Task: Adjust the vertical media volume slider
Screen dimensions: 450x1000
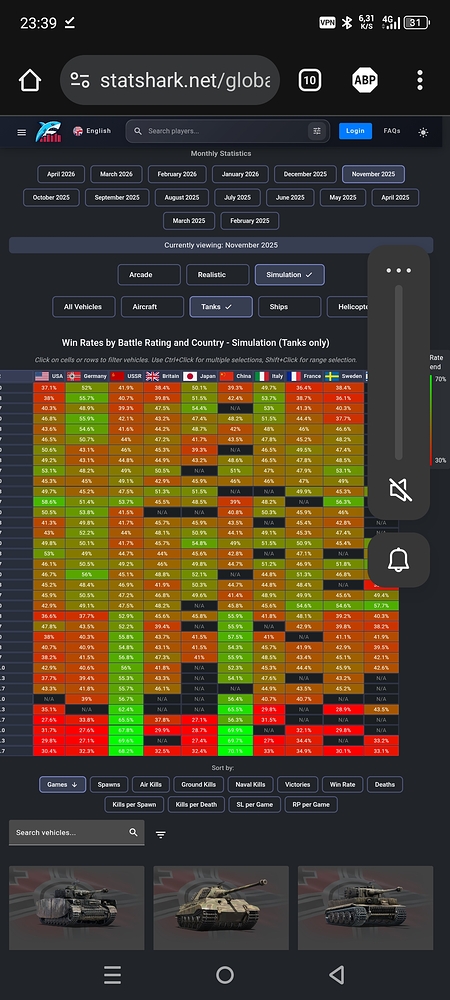Action: pos(399,372)
